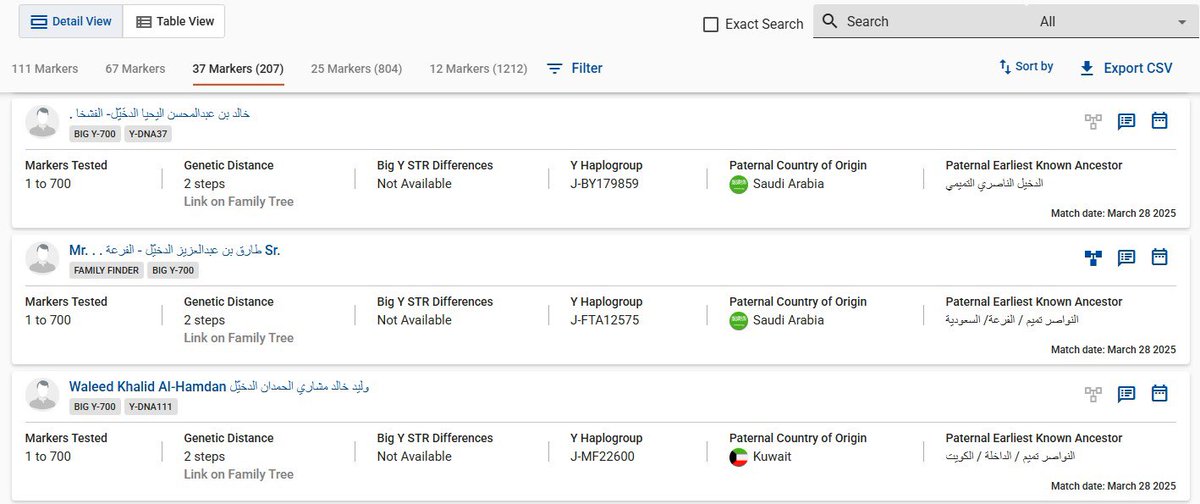Viewport: 1200px width, 504px height.
Task: Open the J-BY179859 match's name link
Action: [x=160, y=113]
